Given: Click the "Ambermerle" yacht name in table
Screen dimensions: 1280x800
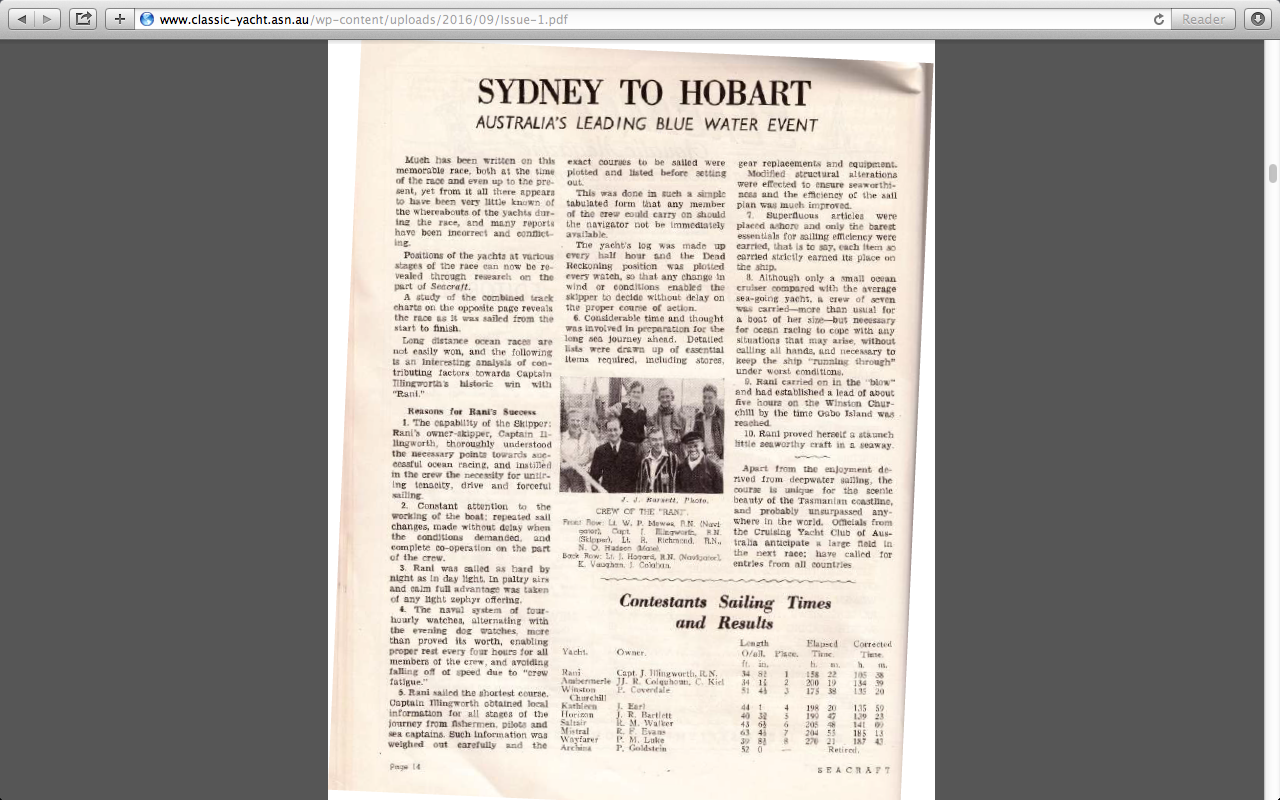Looking at the screenshot, I should click(585, 681).
